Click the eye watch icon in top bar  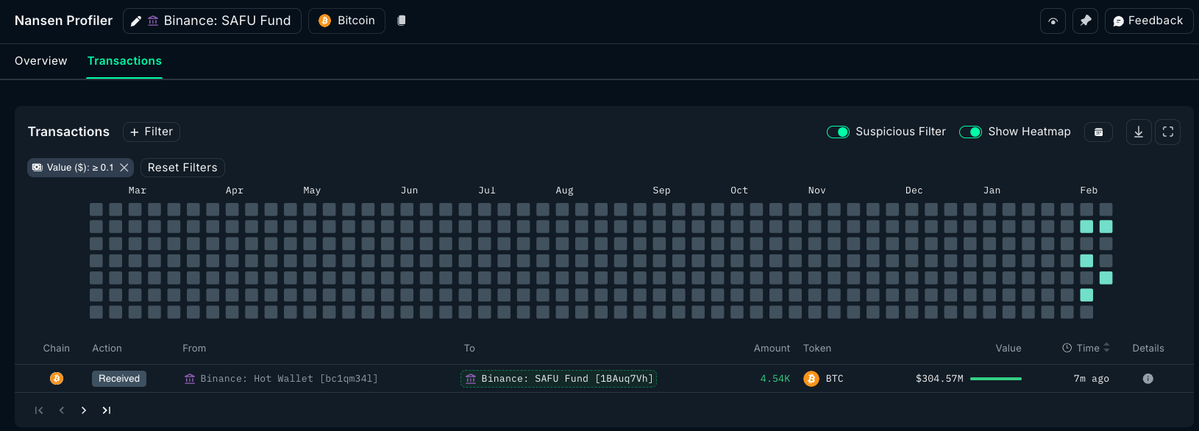point(1053,21)
